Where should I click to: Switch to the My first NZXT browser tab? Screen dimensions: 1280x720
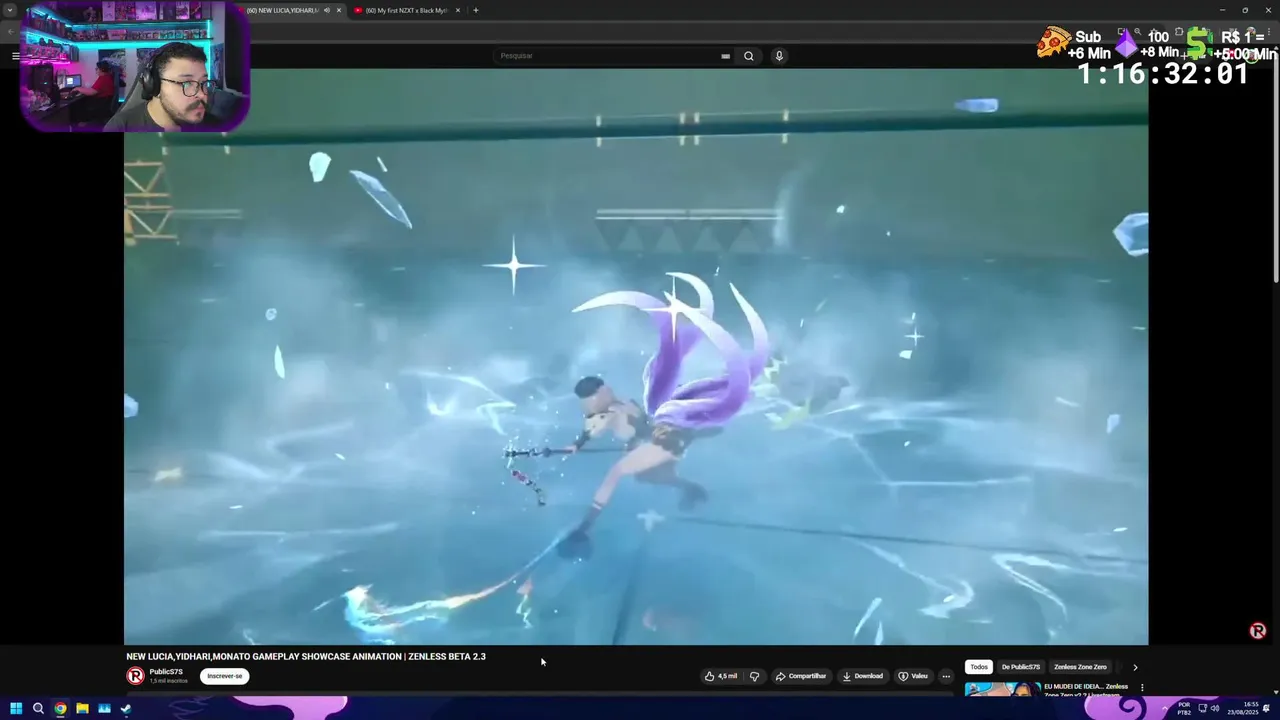[405, 10]
